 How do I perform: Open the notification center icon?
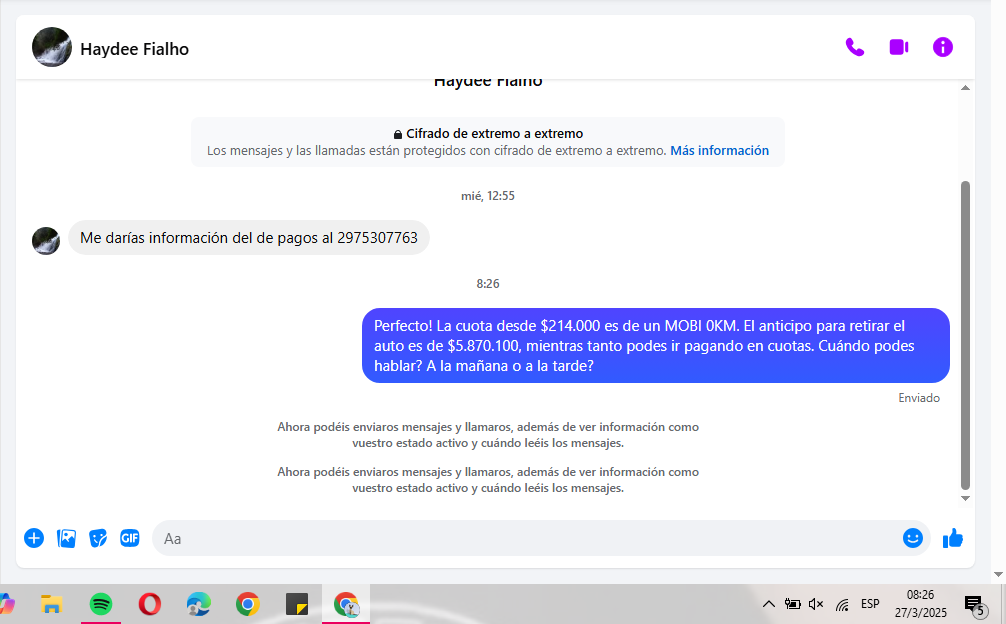[x=975, y=604]
